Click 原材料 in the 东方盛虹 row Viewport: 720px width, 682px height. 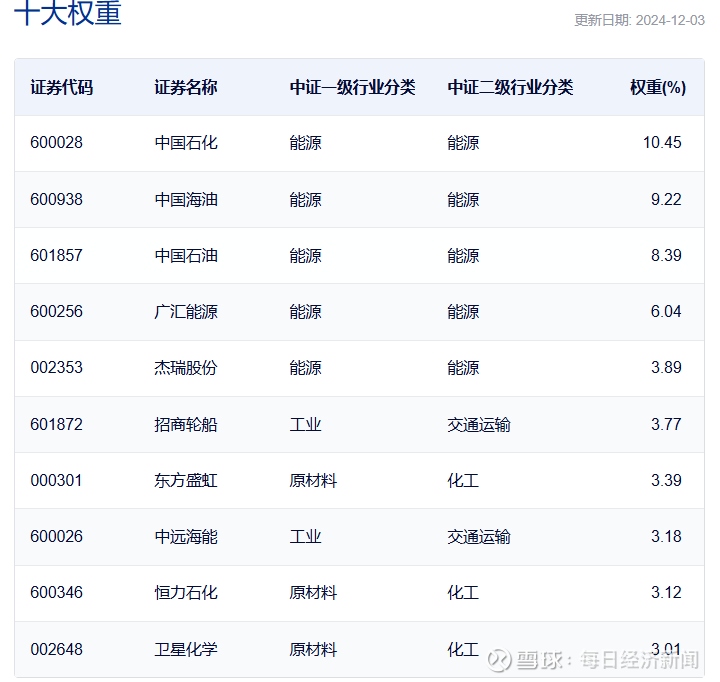coord(313,481)
